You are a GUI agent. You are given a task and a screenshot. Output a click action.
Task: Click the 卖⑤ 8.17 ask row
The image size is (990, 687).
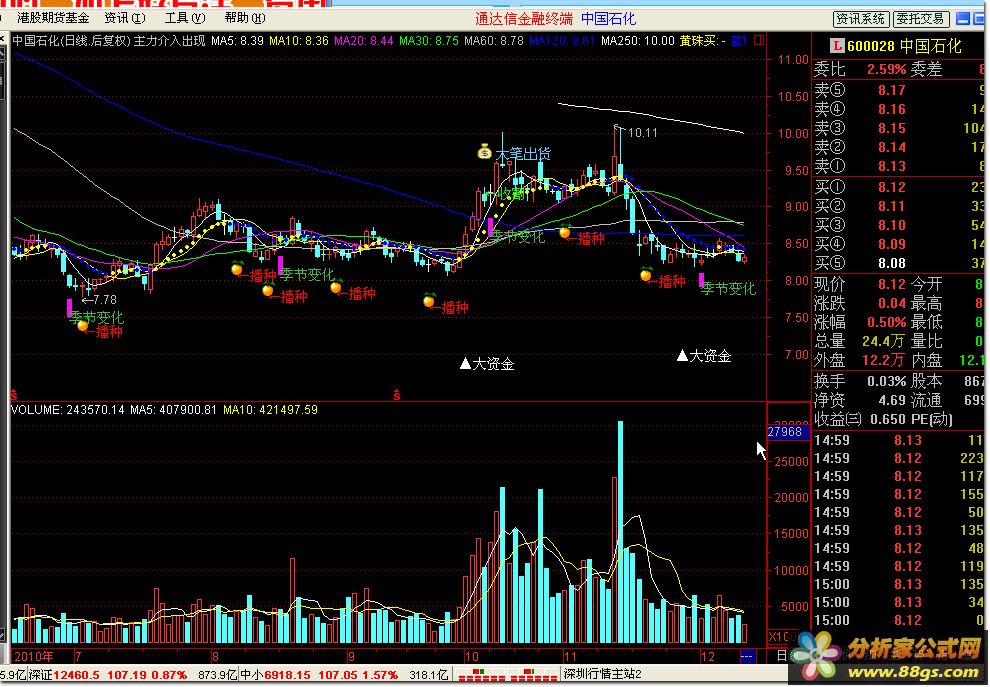(900, 90)
